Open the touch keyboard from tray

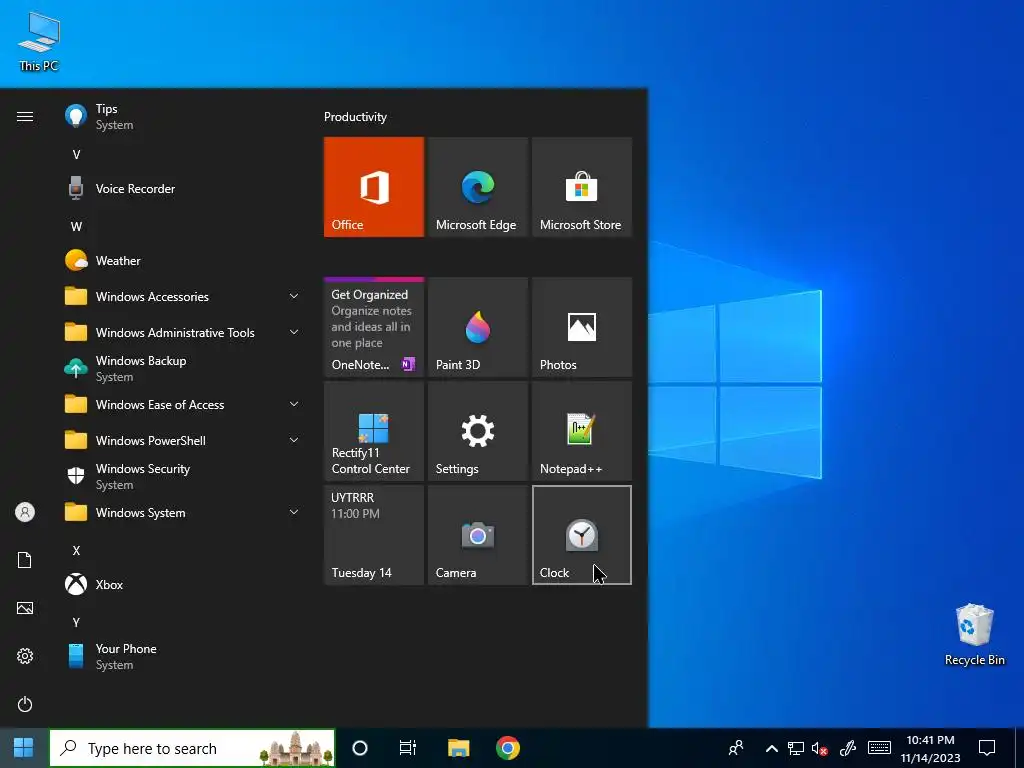click(879, 748)
